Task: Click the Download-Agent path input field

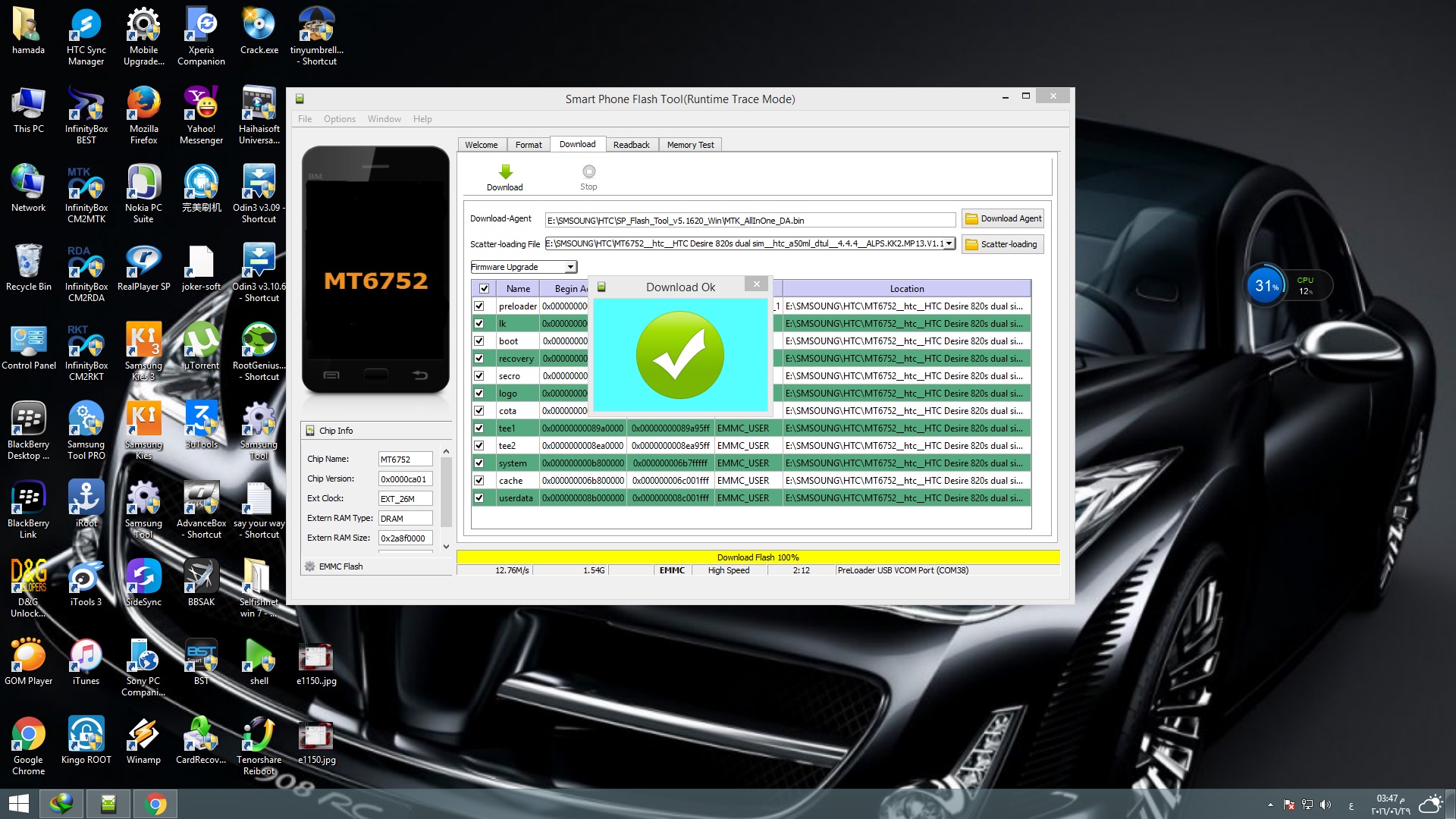Action: pos(750,221)
